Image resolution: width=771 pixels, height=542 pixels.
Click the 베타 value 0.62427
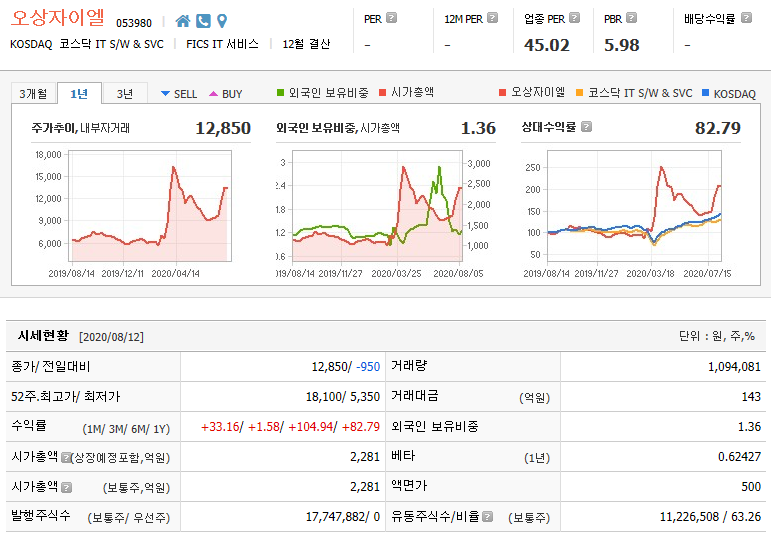[739, 457]
